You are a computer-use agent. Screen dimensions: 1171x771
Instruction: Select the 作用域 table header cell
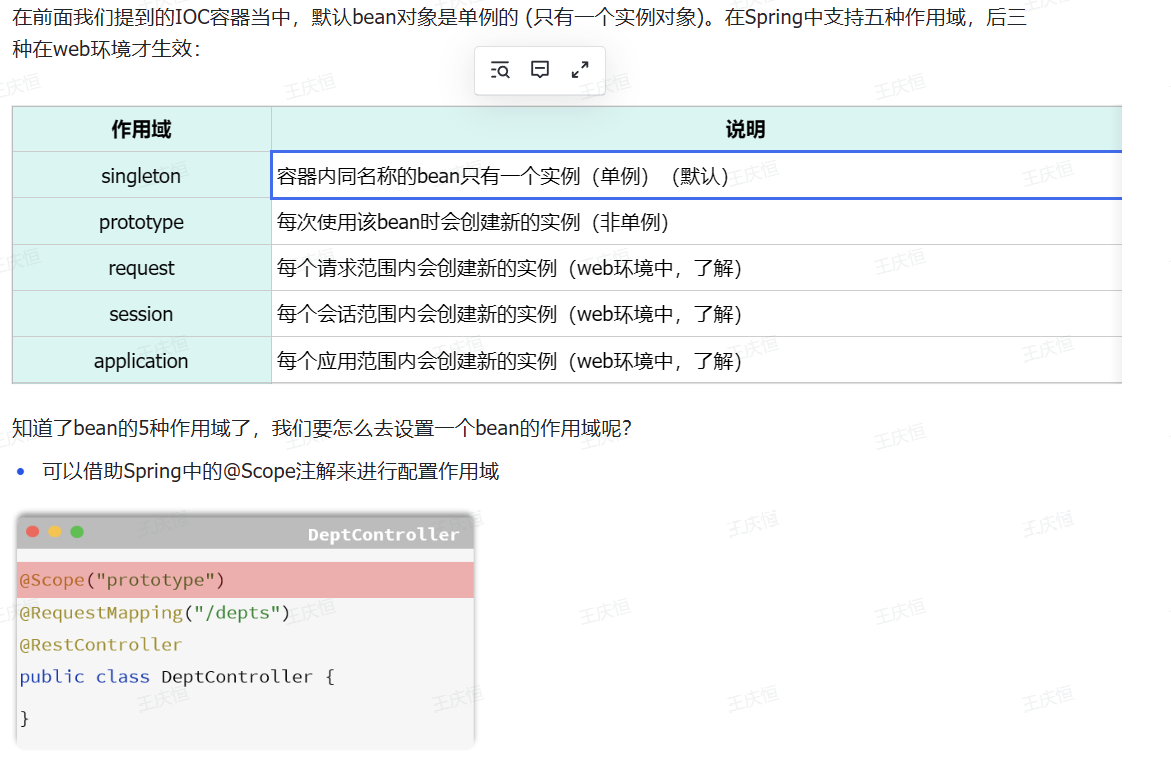click(141, 130)
